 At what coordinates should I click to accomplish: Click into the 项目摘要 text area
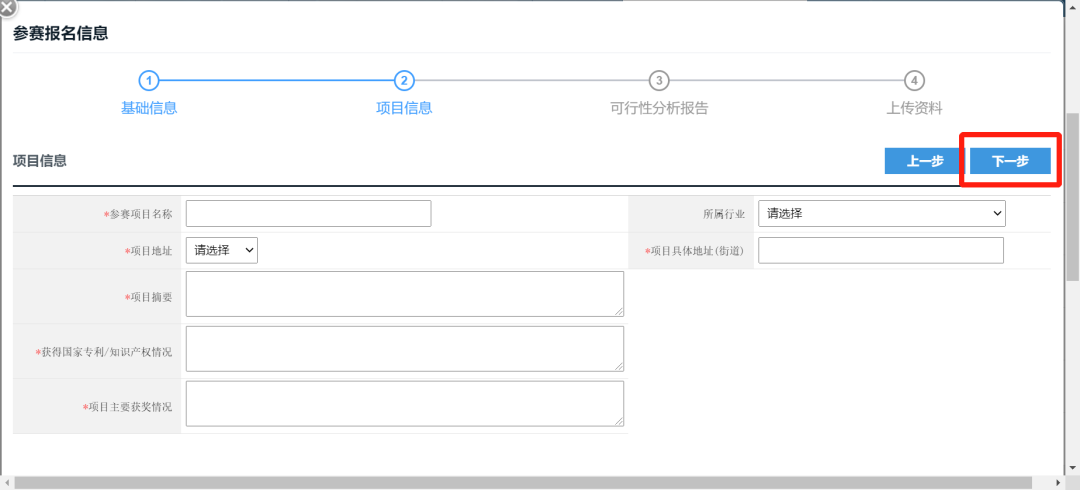pos(404,294)
